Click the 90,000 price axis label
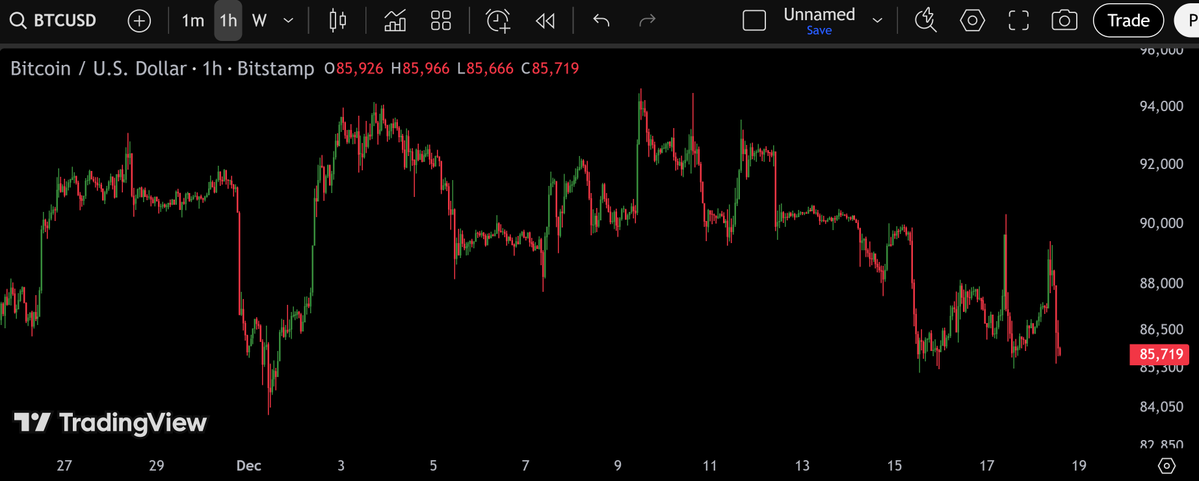The height and width of the screenshot is (481, 1199). (1161, 223)
